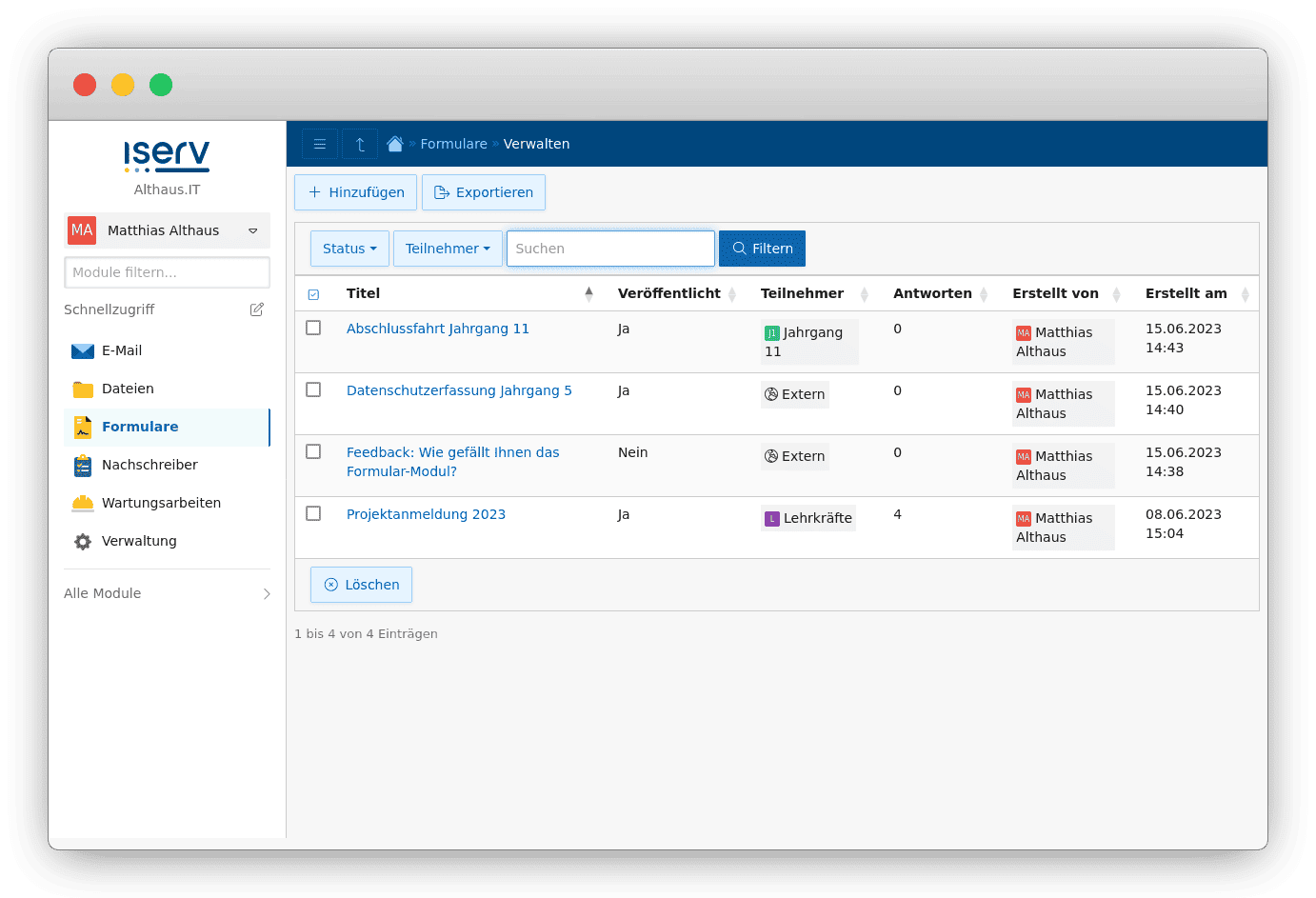Screen dimensions: 1316x898
Task: Expand the Matthias Althaus user menu
Action: tap(167, 230)
